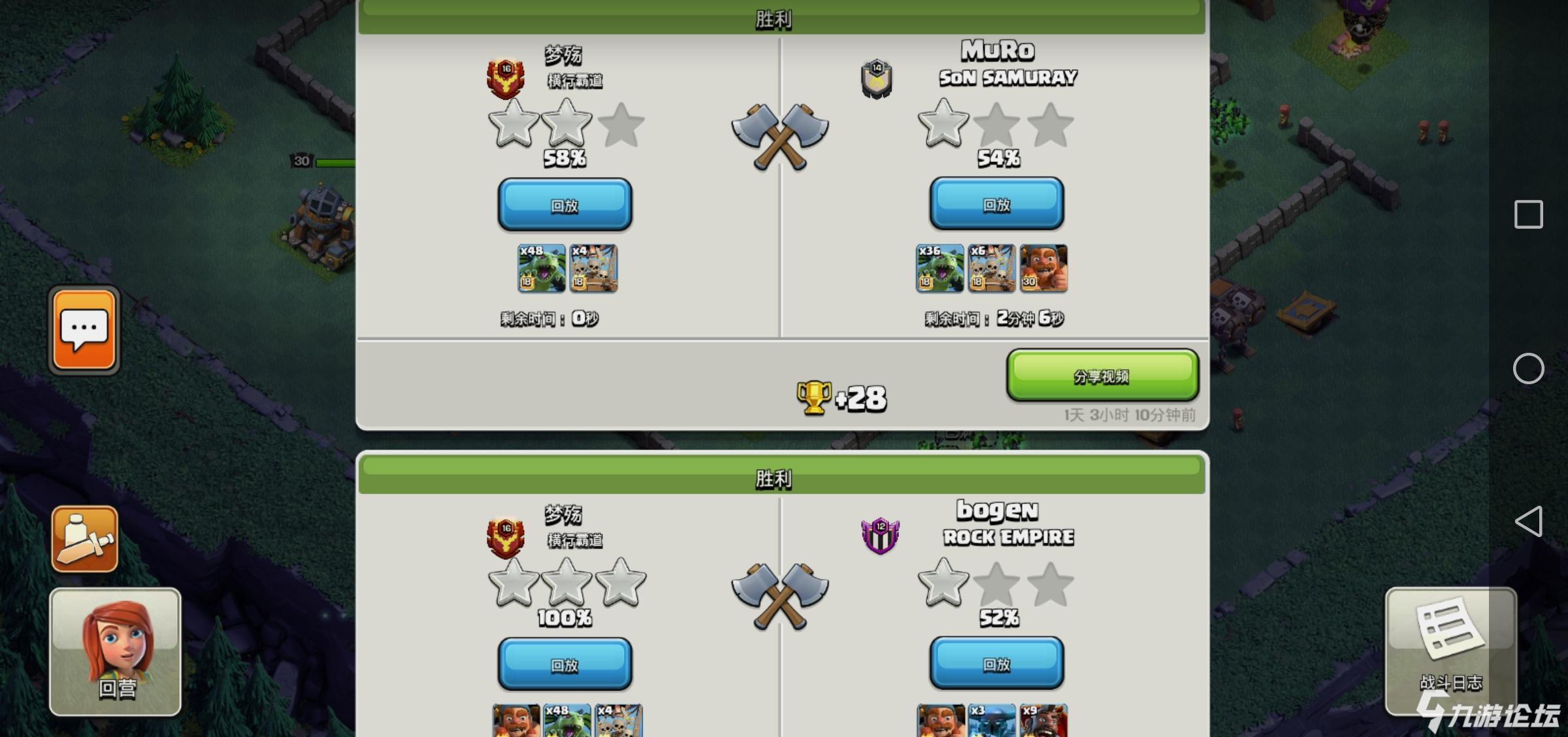Screen dimensions: 1568x737
Task: Tap the Android home circle icon
Action: pos(1528,368)
